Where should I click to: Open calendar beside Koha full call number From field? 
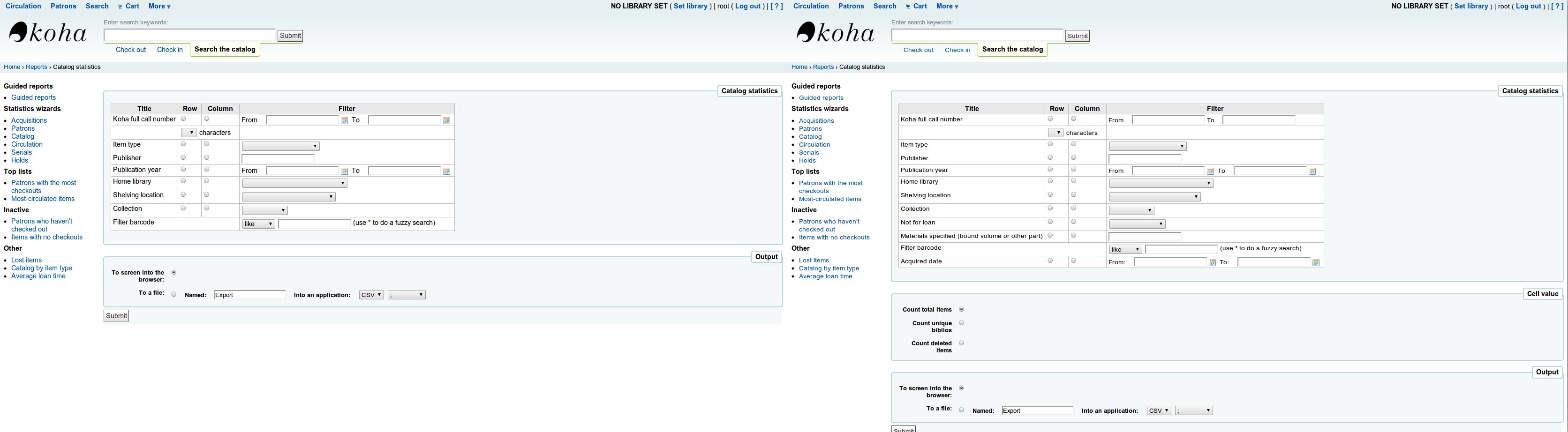[x=345, y=120]
